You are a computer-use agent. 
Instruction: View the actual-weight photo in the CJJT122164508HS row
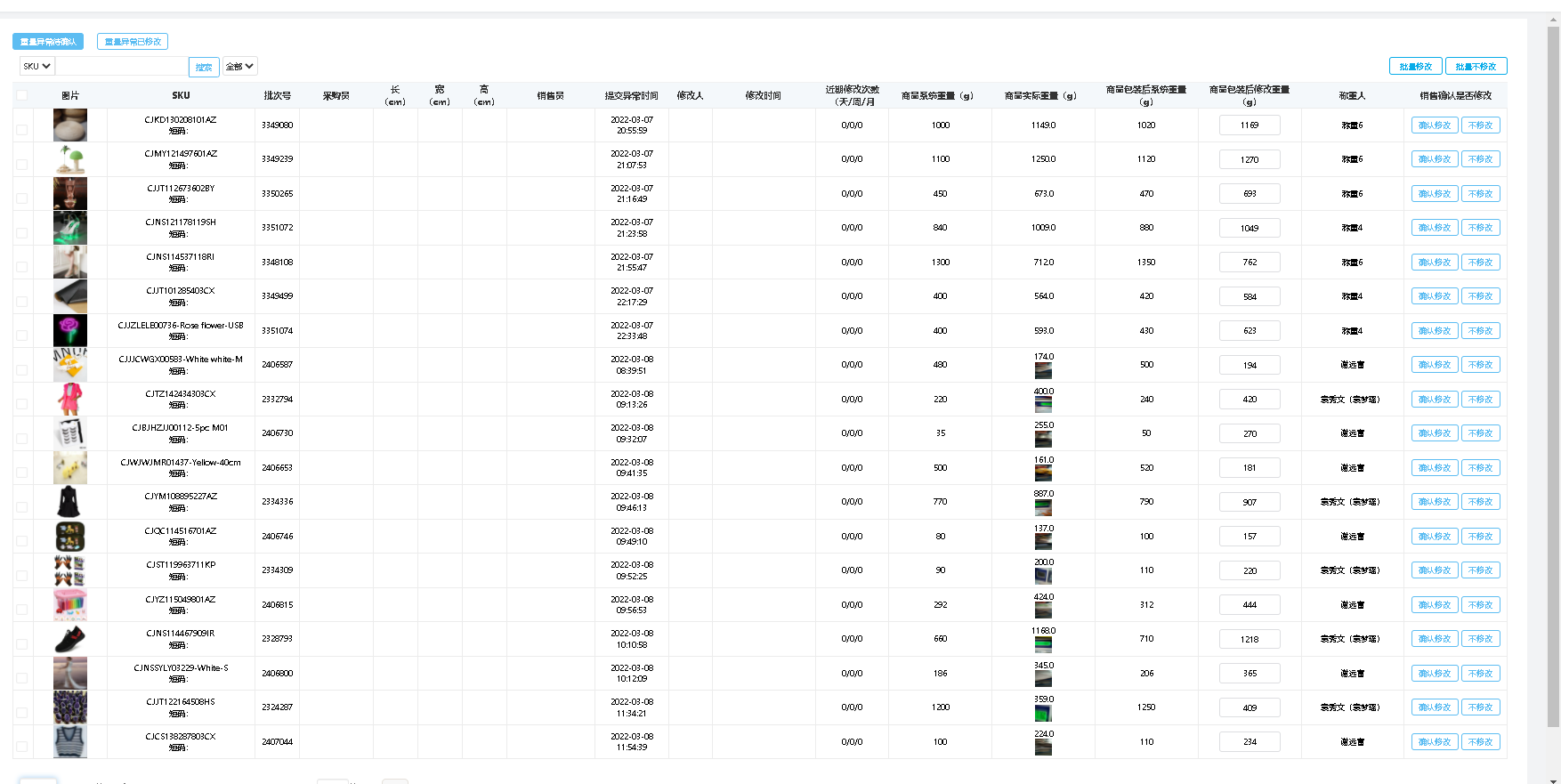[x=1043, y=714]
